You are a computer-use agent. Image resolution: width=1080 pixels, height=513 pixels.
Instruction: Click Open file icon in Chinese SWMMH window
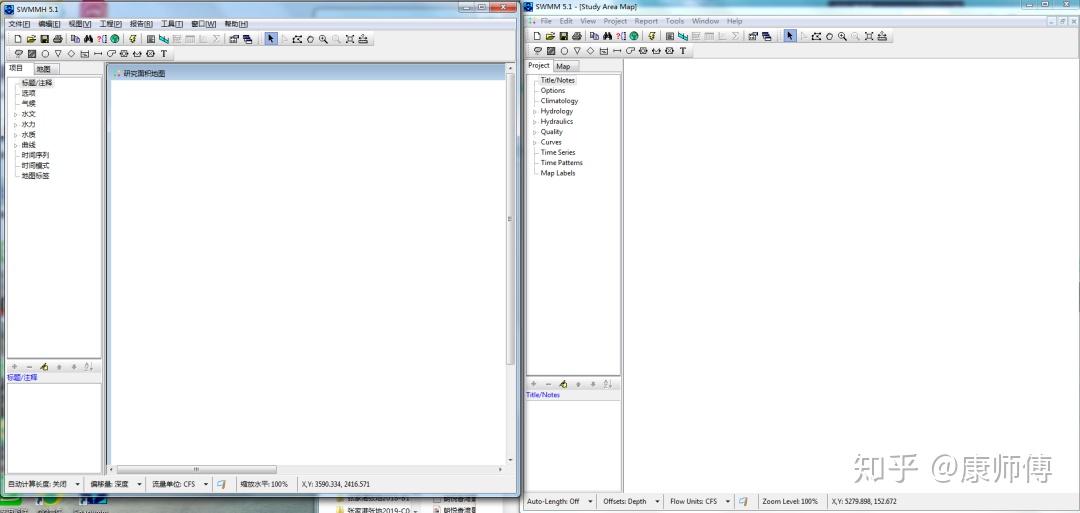(31, 39)
